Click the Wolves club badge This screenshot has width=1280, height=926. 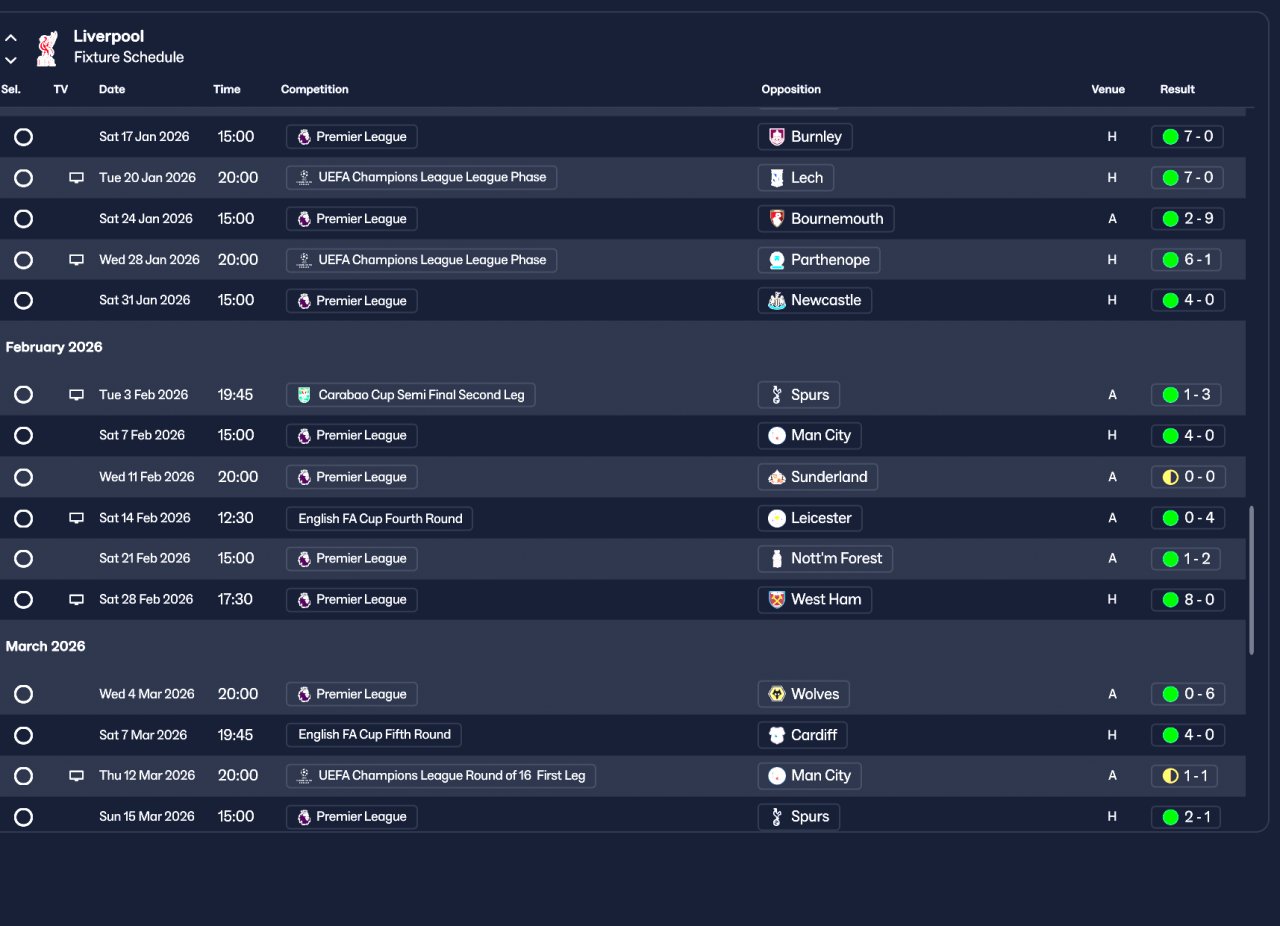coord(777,694)
